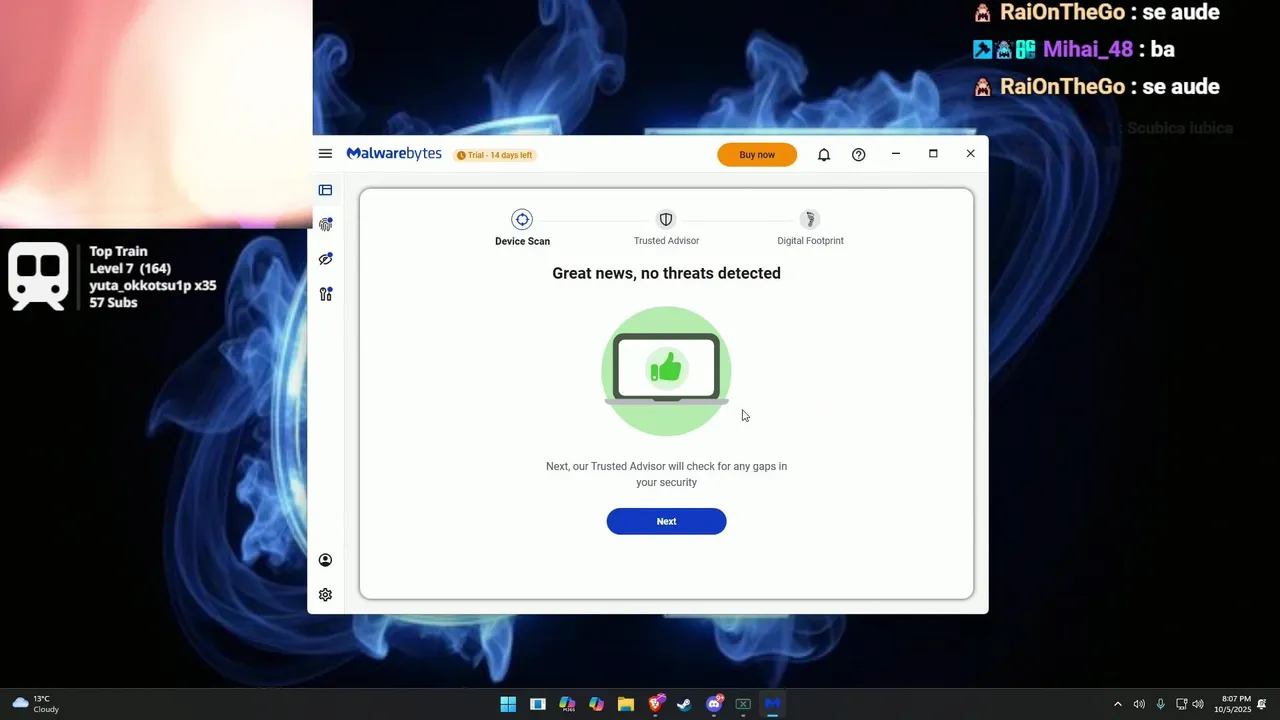This screenshot has height=720, width=1280.
Task: Click the Next button
Action: [666, 521]
